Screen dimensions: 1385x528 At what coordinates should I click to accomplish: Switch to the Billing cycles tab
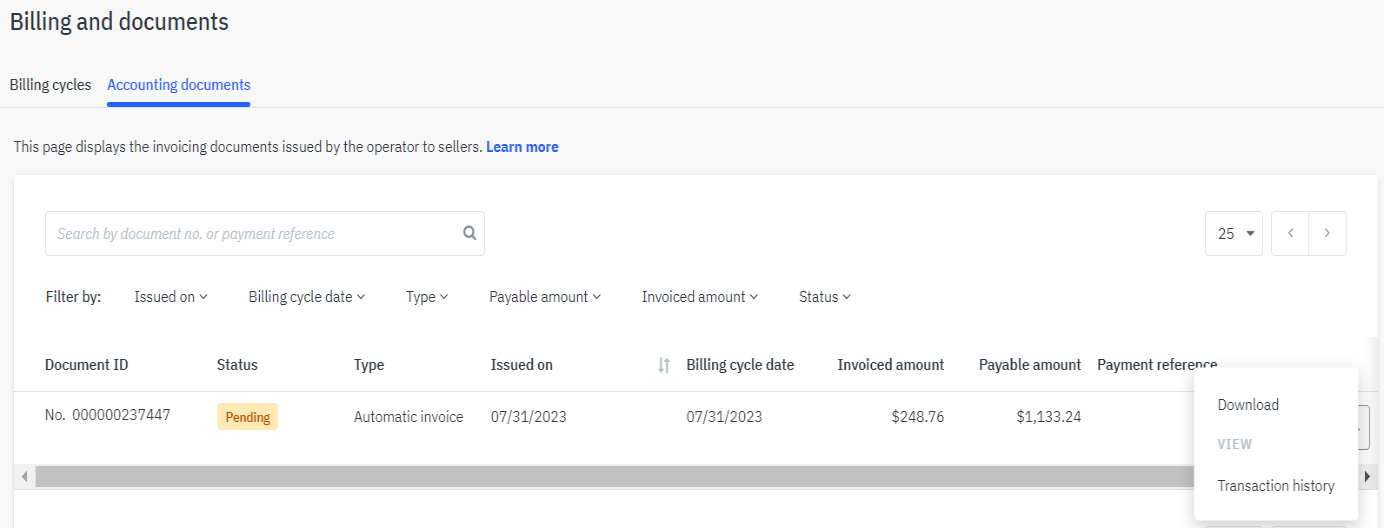(50, 85)
